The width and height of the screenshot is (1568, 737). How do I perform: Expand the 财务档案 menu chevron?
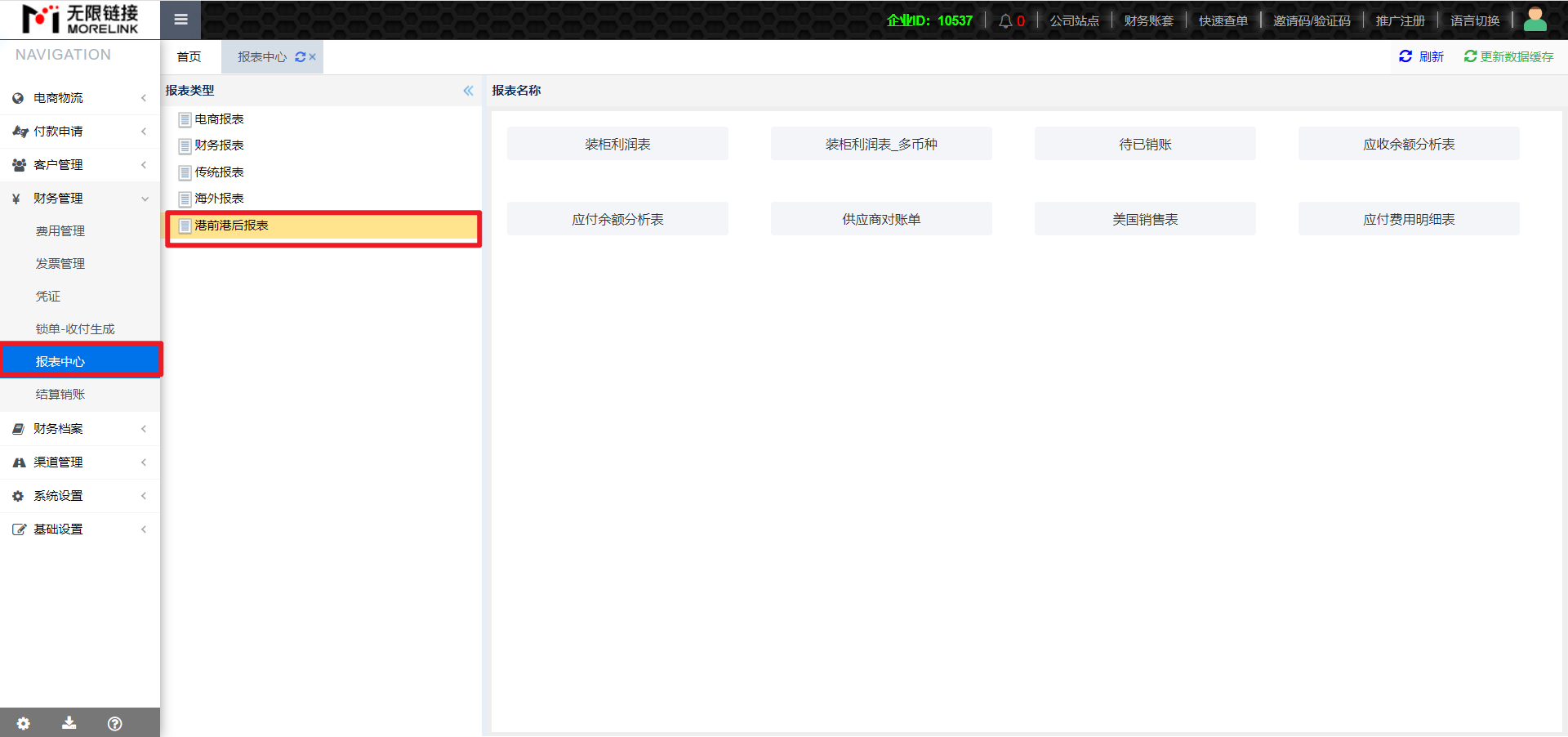coord(144,428)
